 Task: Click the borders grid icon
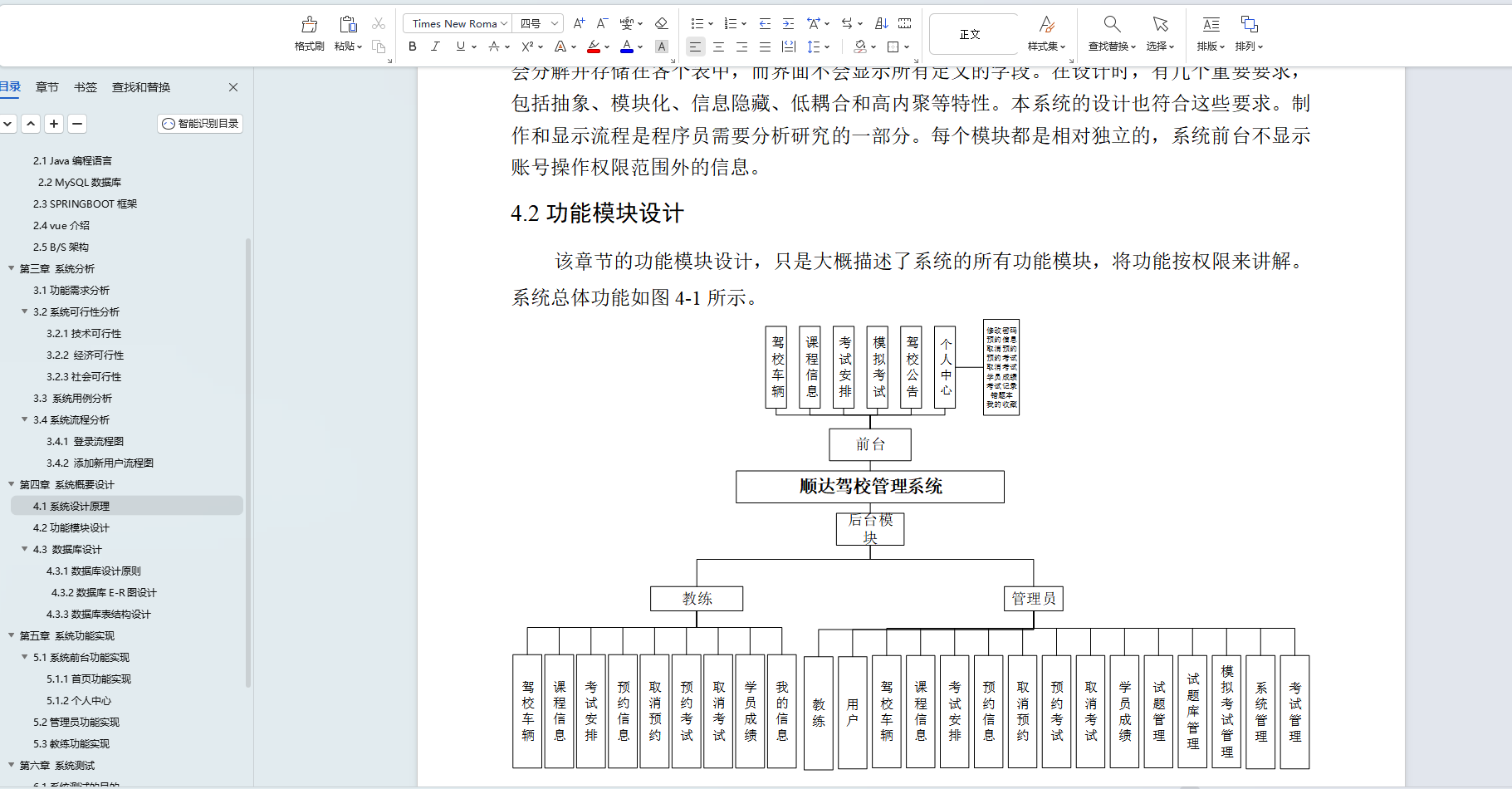pos(893,47)
